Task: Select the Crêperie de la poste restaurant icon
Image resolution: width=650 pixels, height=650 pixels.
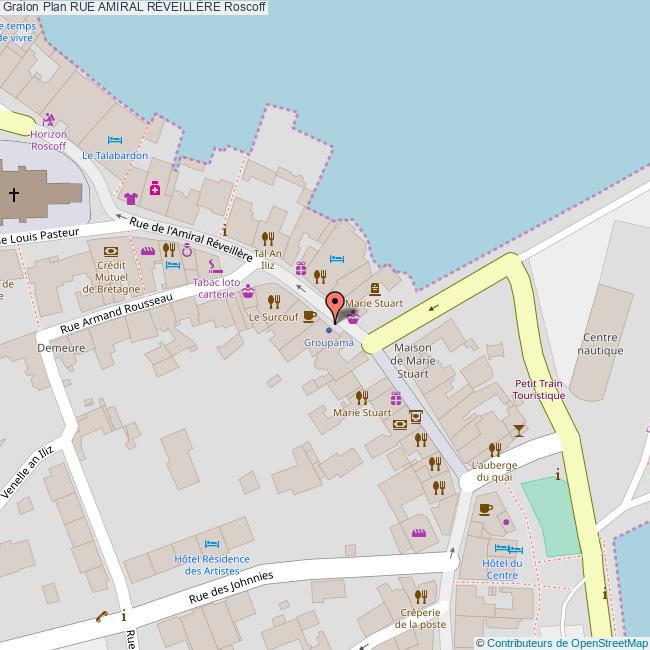Action: 420,597
